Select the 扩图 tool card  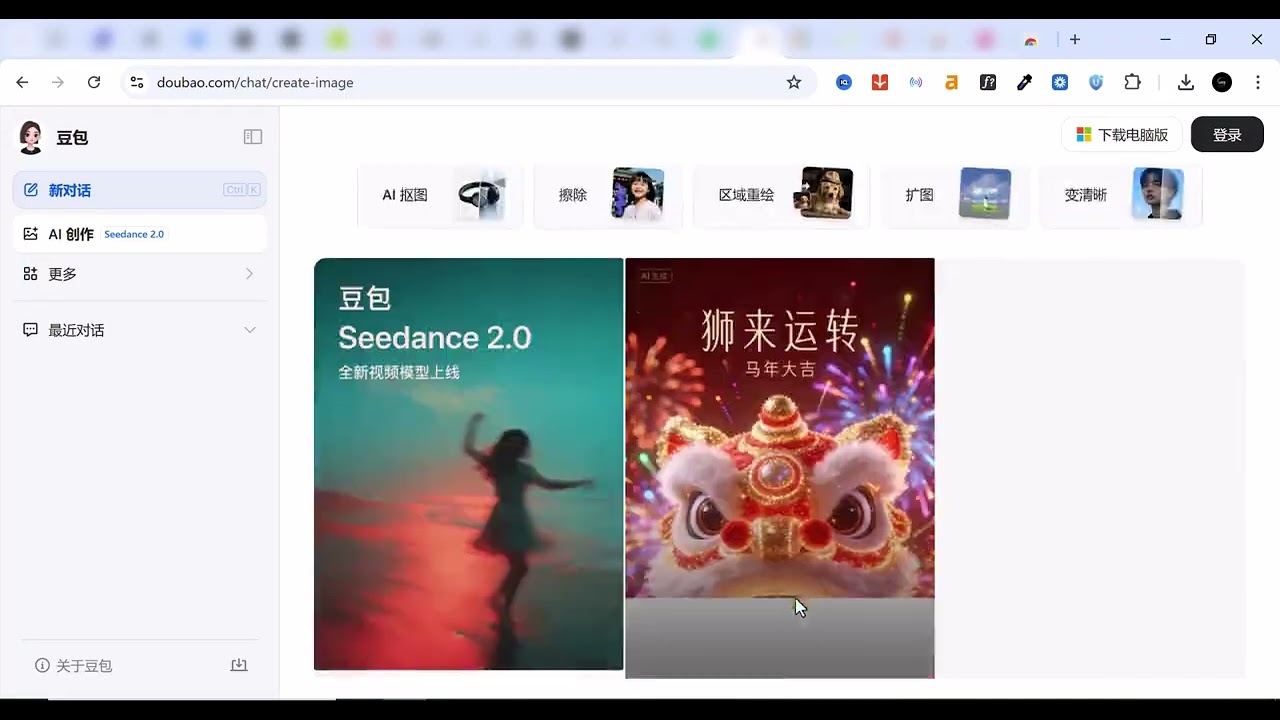tap(955, 195)
